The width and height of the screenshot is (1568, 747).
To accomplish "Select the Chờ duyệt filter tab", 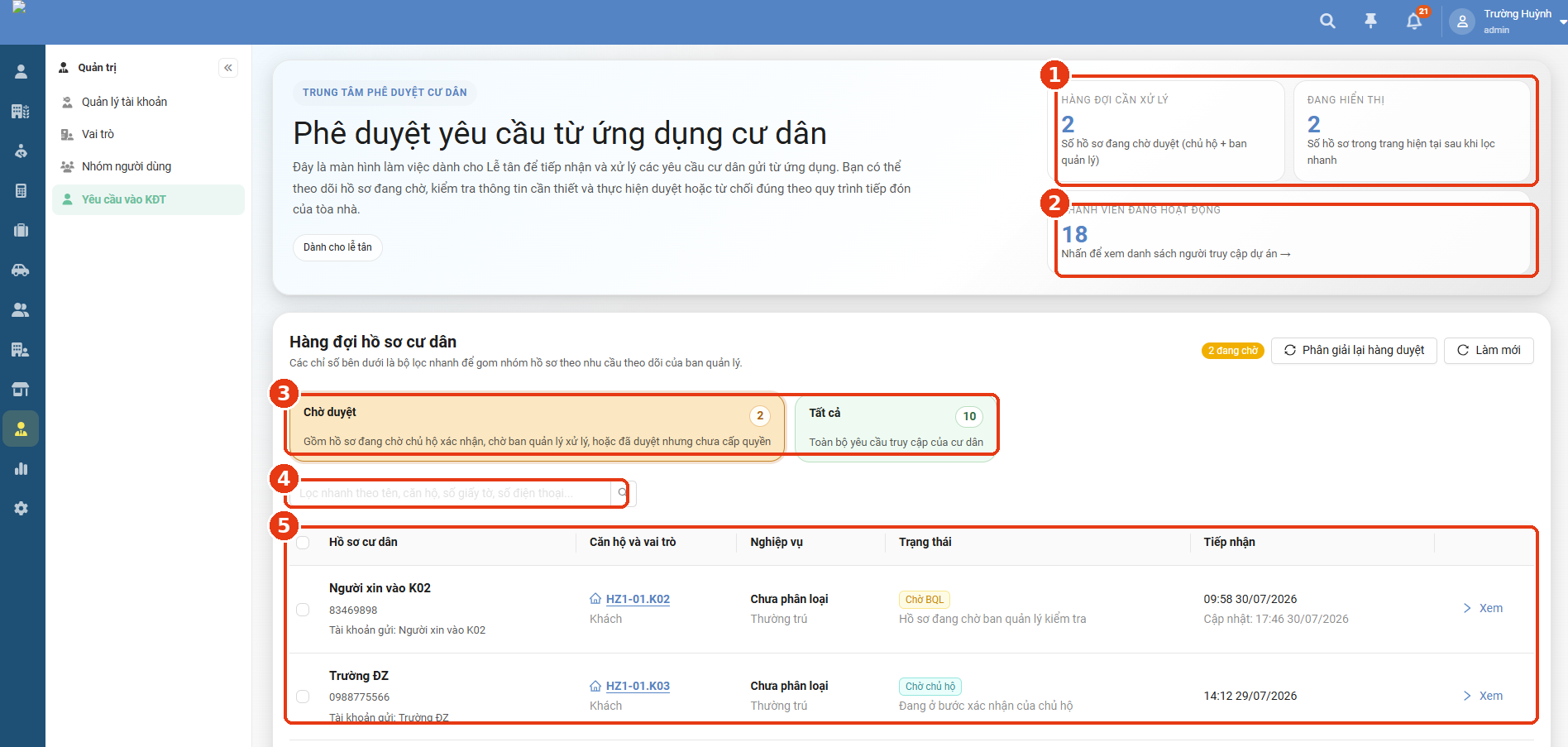I will [x=538, y=426].
